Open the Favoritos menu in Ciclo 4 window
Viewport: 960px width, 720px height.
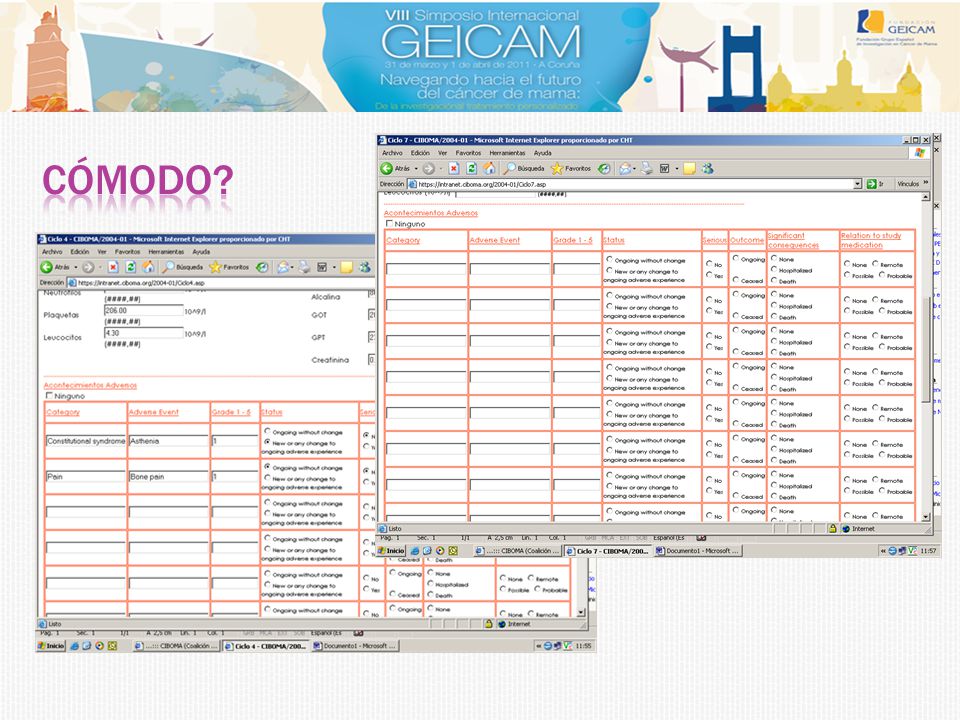coord(127,252)
